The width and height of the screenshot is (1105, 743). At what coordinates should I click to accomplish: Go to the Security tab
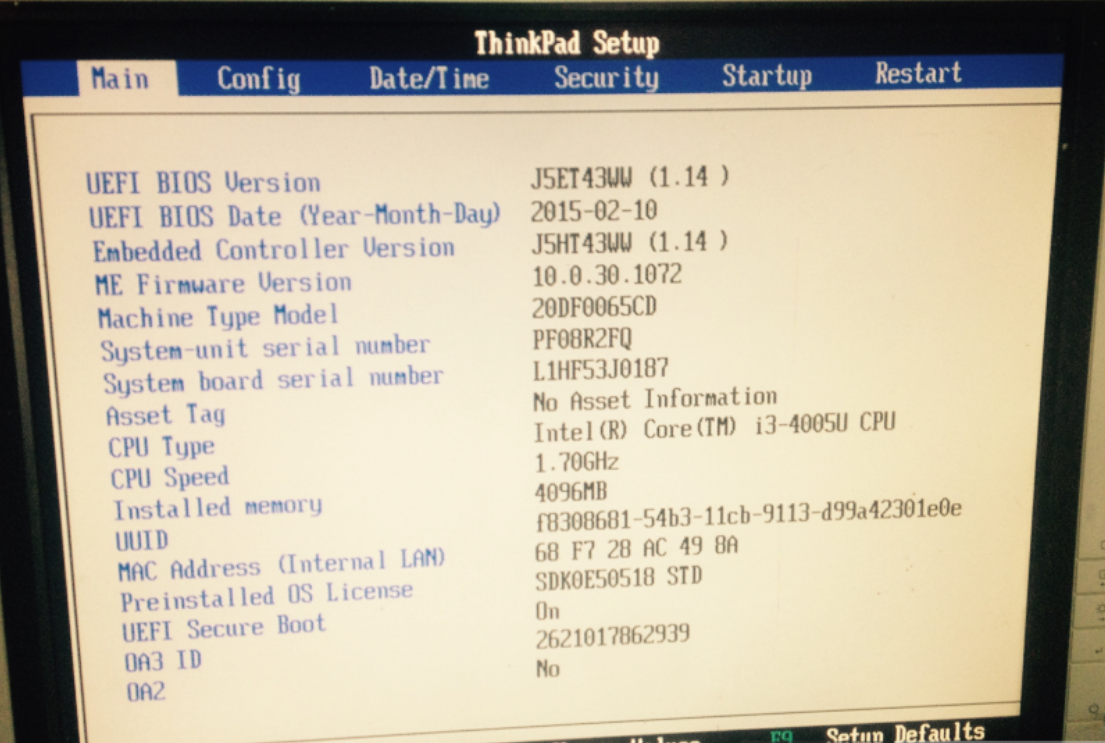tap(606, 77)
